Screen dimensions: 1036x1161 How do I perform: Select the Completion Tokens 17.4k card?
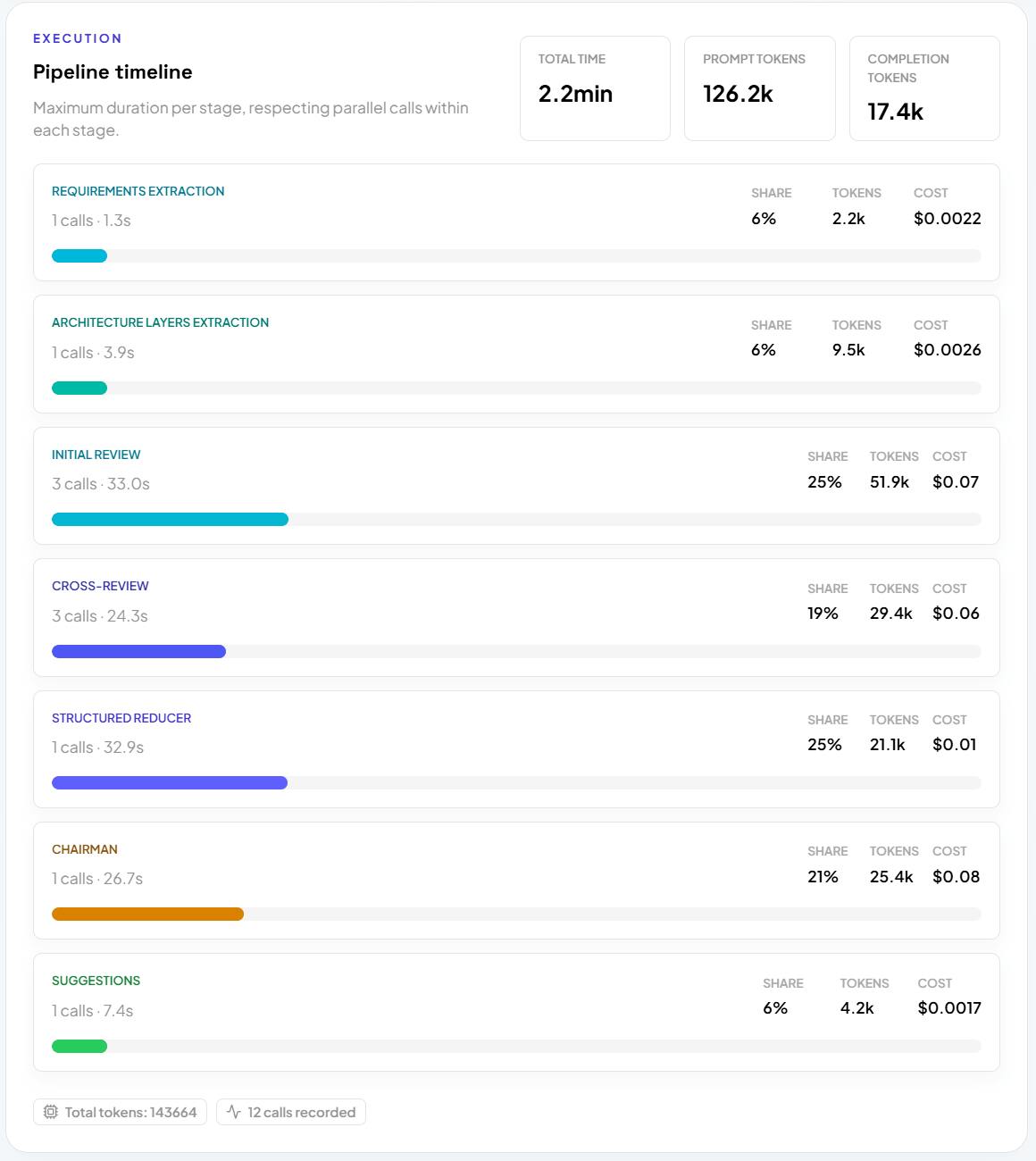[924, 88]
